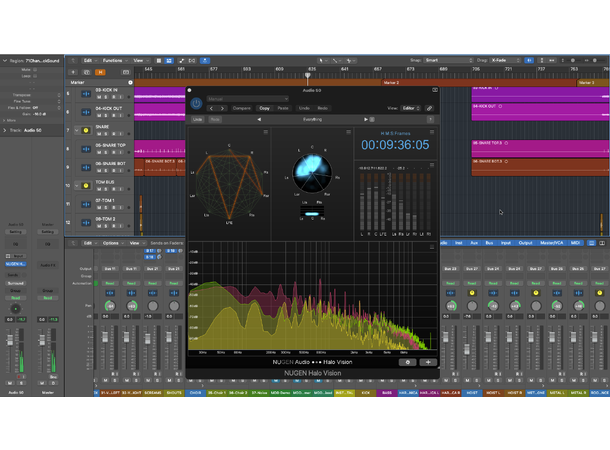Click the SNARE track stack yellow icon
The height and width of the screenshot is (450, 610).
(86, 130)
